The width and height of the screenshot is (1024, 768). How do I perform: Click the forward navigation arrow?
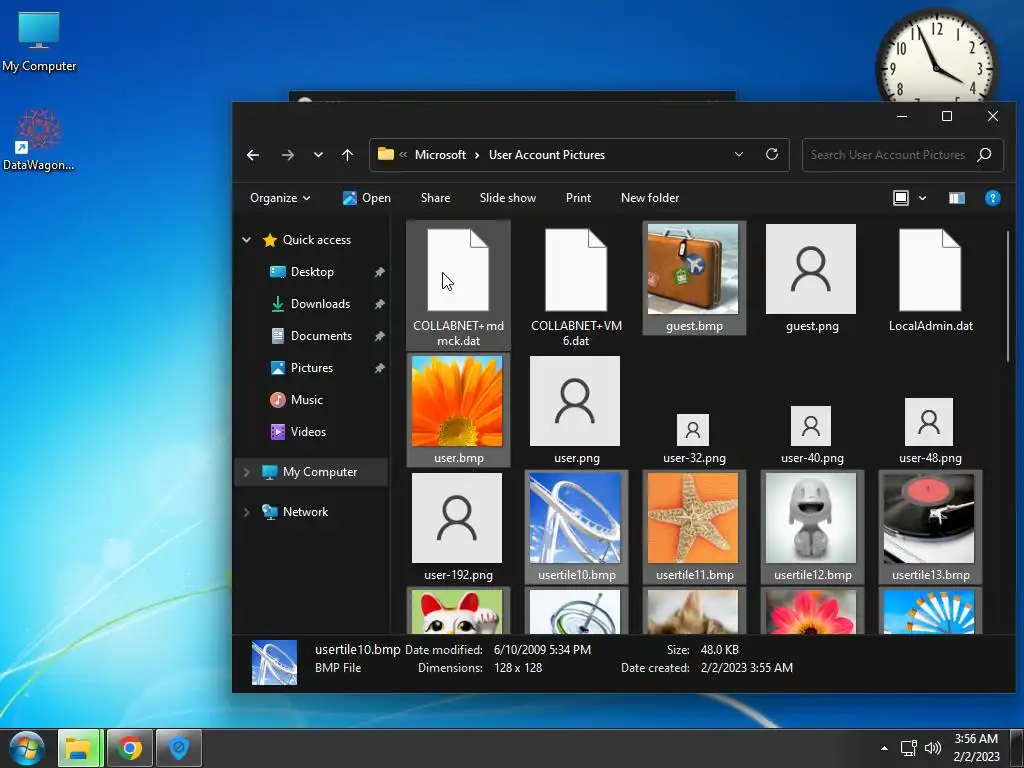[x=287, y=155]
